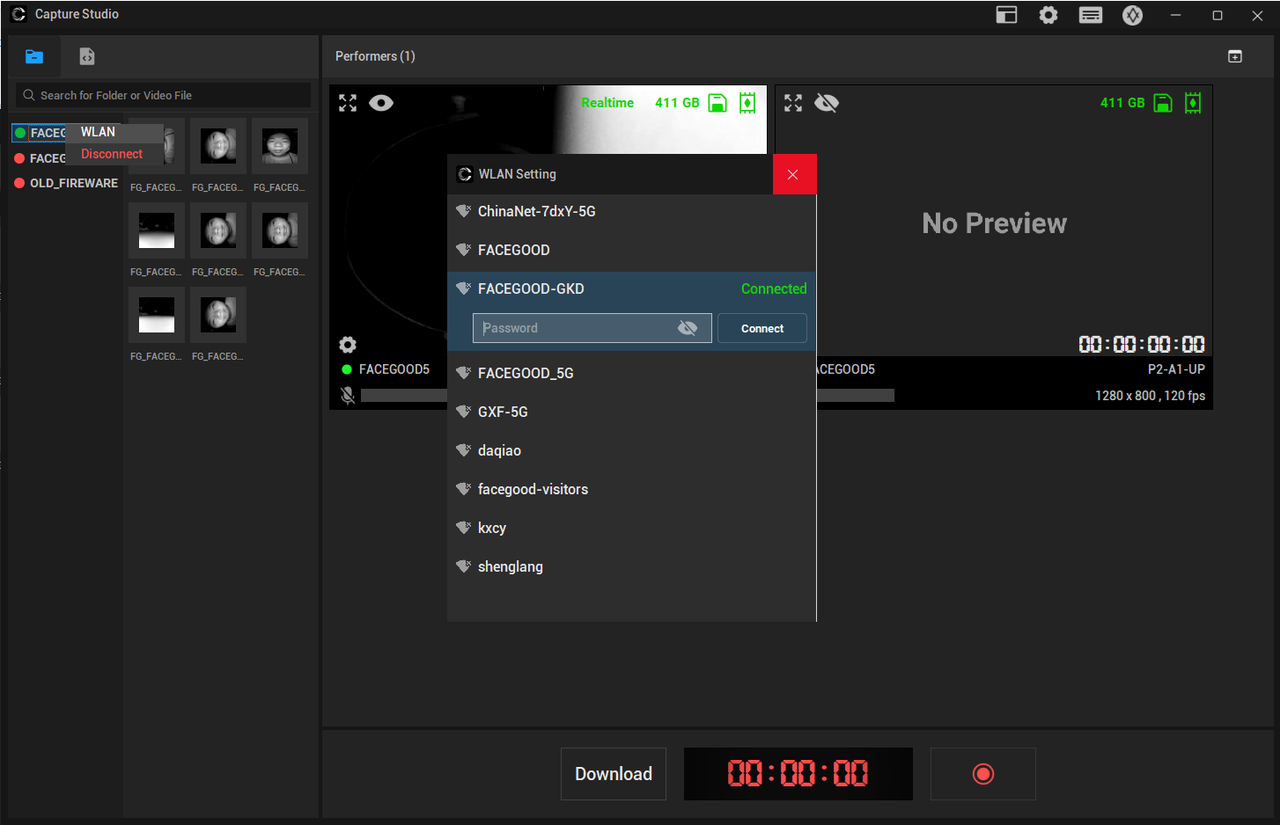
Task: Open the middle face thumbnail in second row
Action: 218,231
